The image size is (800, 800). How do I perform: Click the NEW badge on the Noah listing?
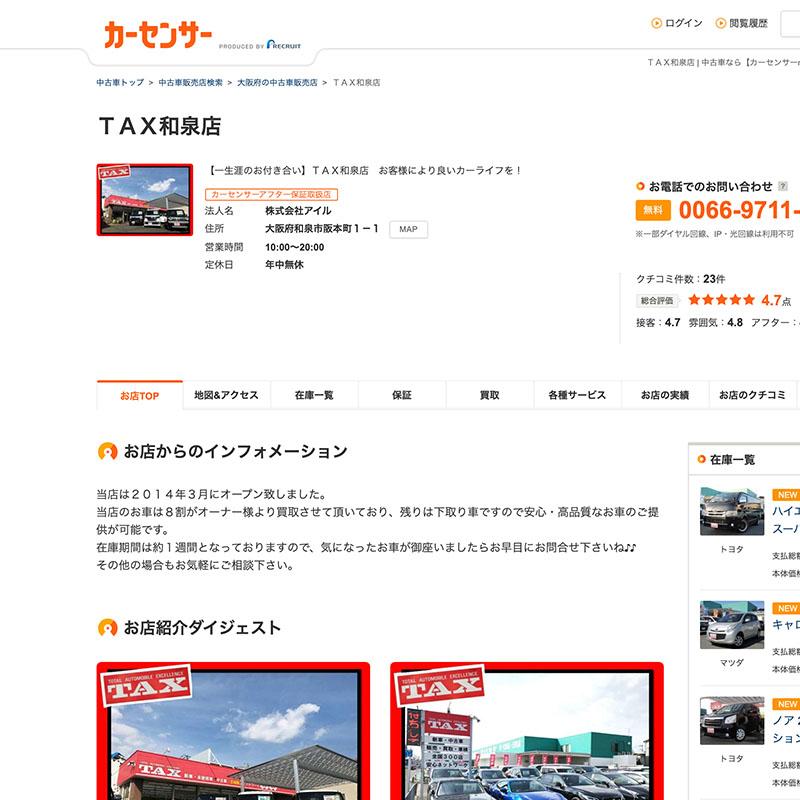pos(786,704)
